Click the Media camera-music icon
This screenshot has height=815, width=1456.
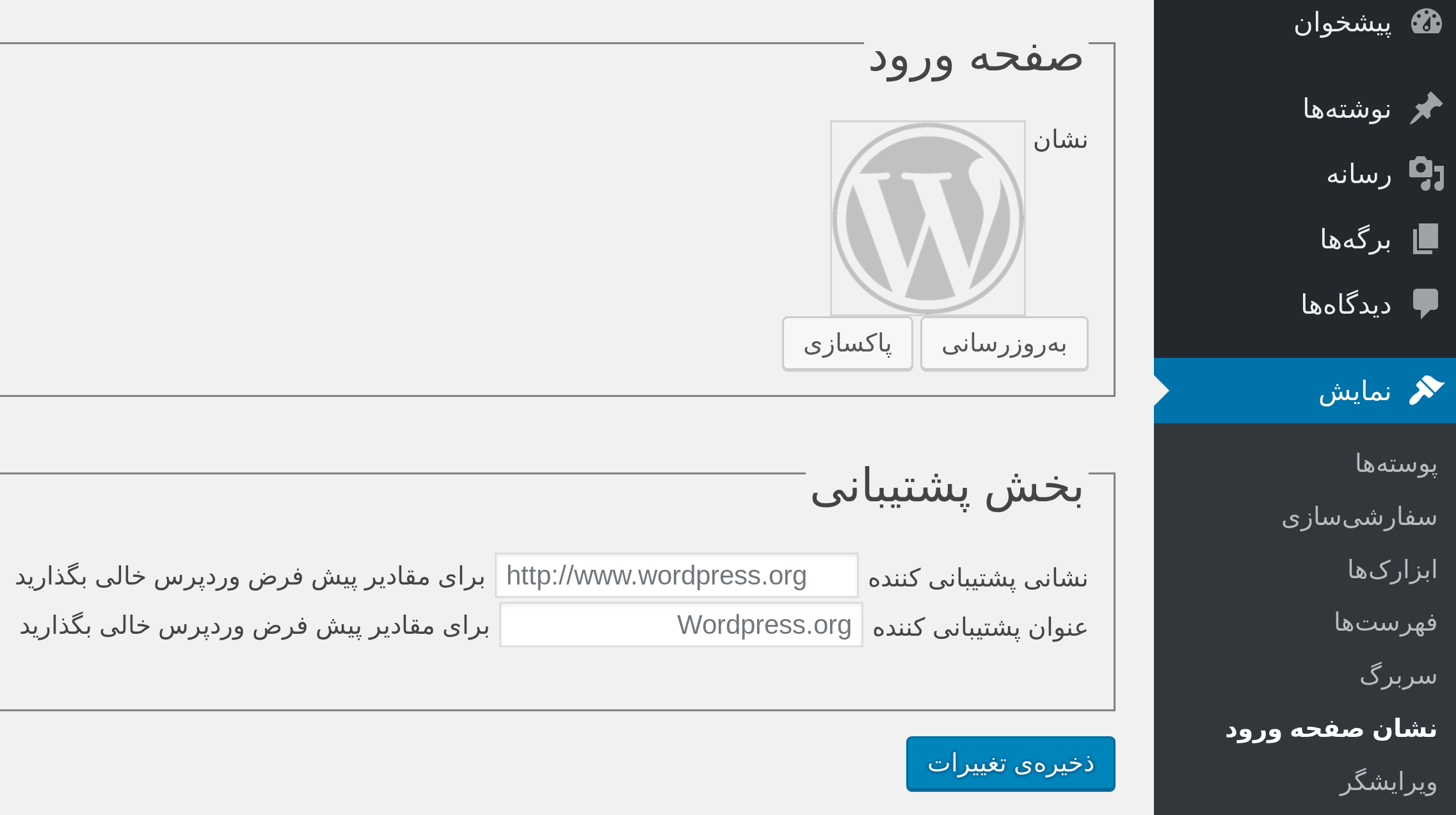(1426, 173)
